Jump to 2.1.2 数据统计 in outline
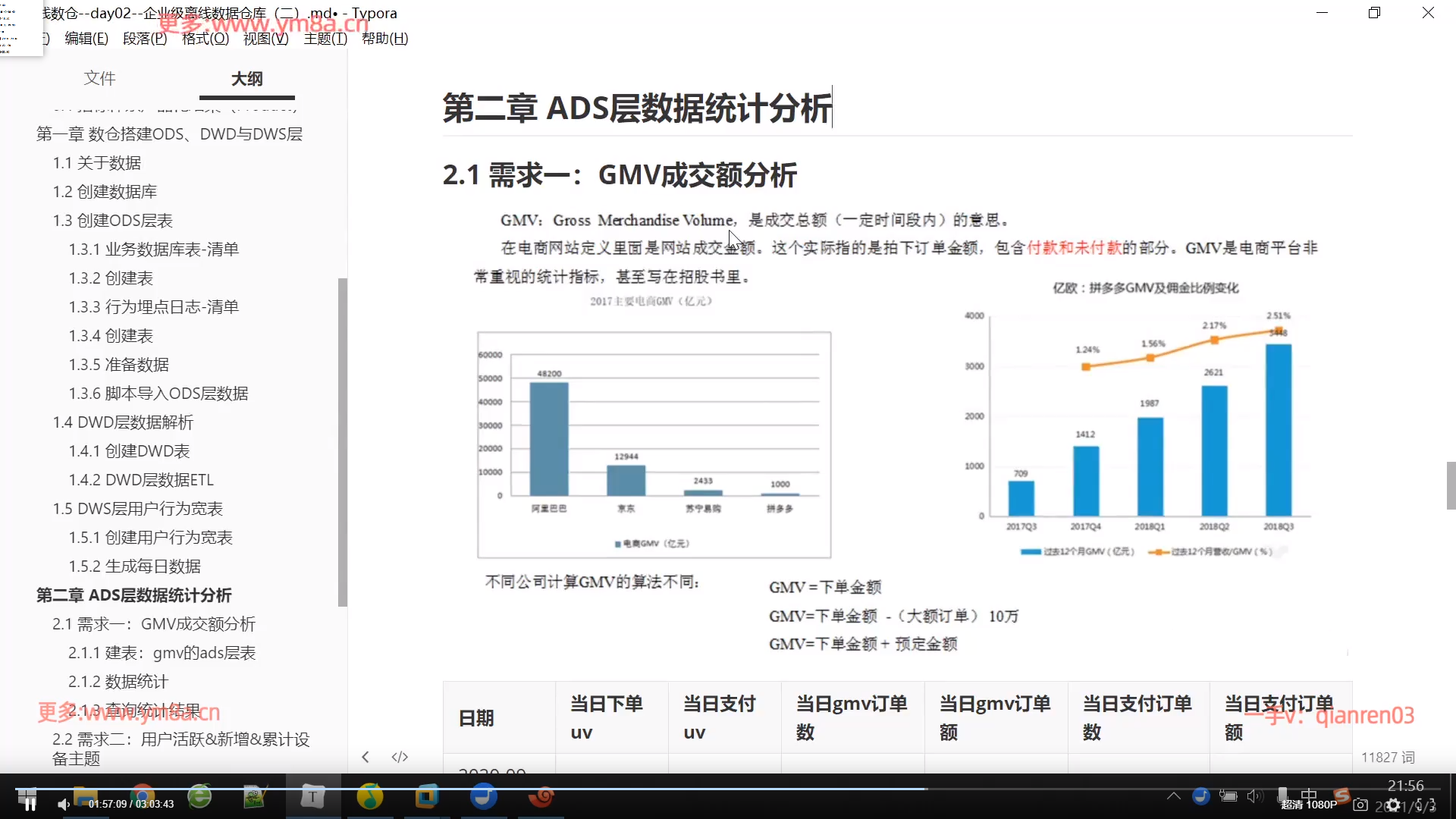Image resolution: width=1456 pixels, height=819 pixels. point(118,682)
